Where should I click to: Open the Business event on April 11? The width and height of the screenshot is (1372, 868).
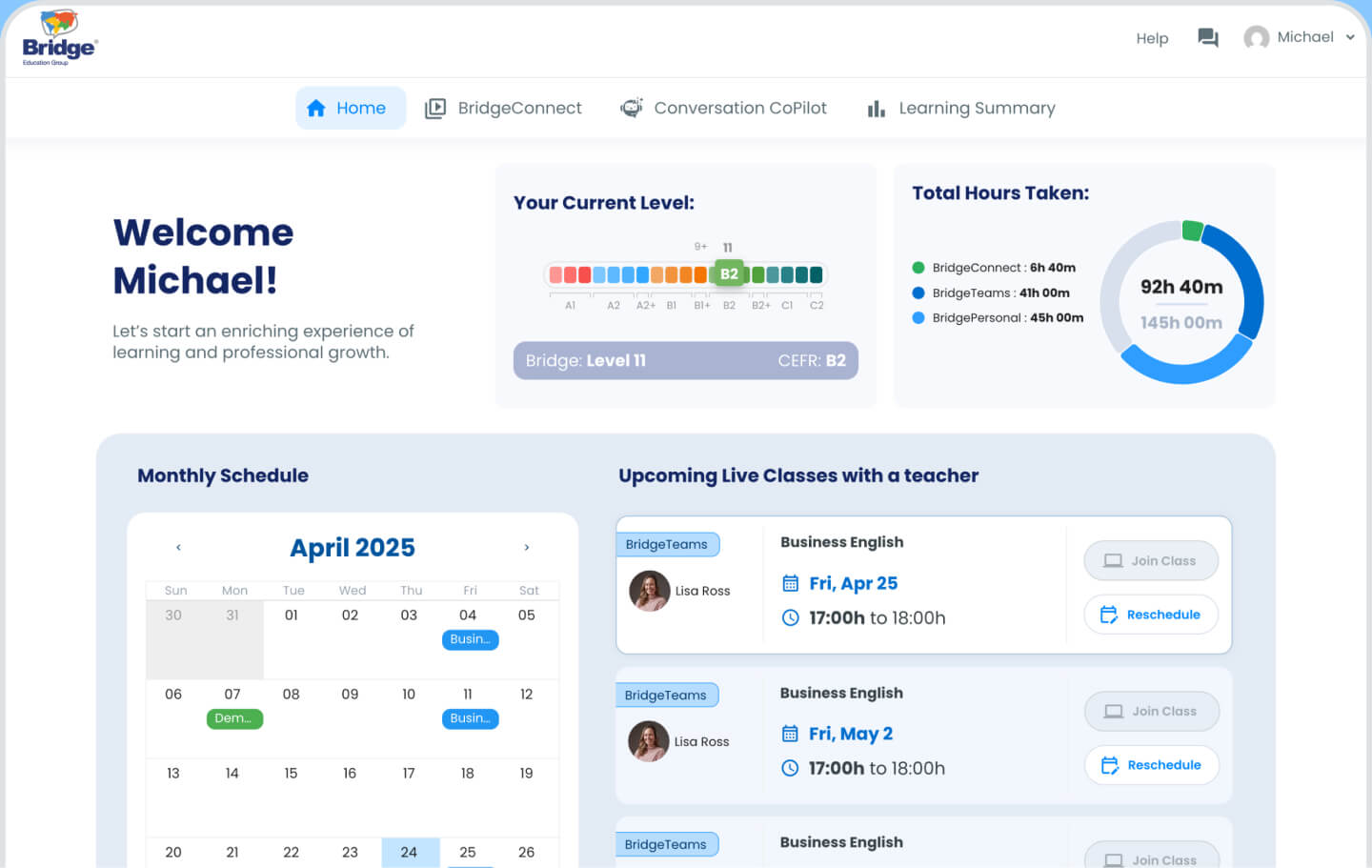coord(470,718)
